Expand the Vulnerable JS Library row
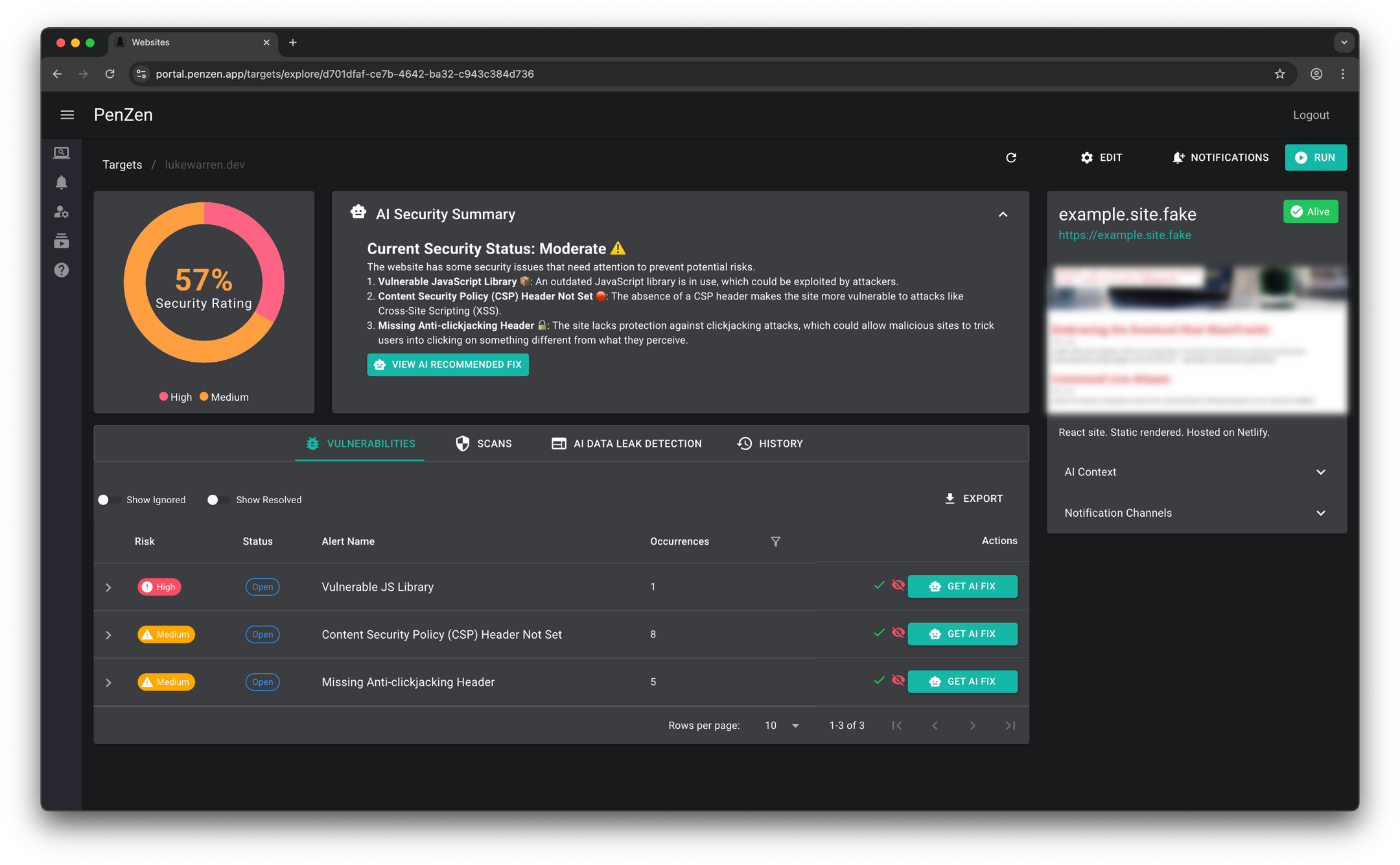The image size is (1400, 865). click(x=108, y=587)
